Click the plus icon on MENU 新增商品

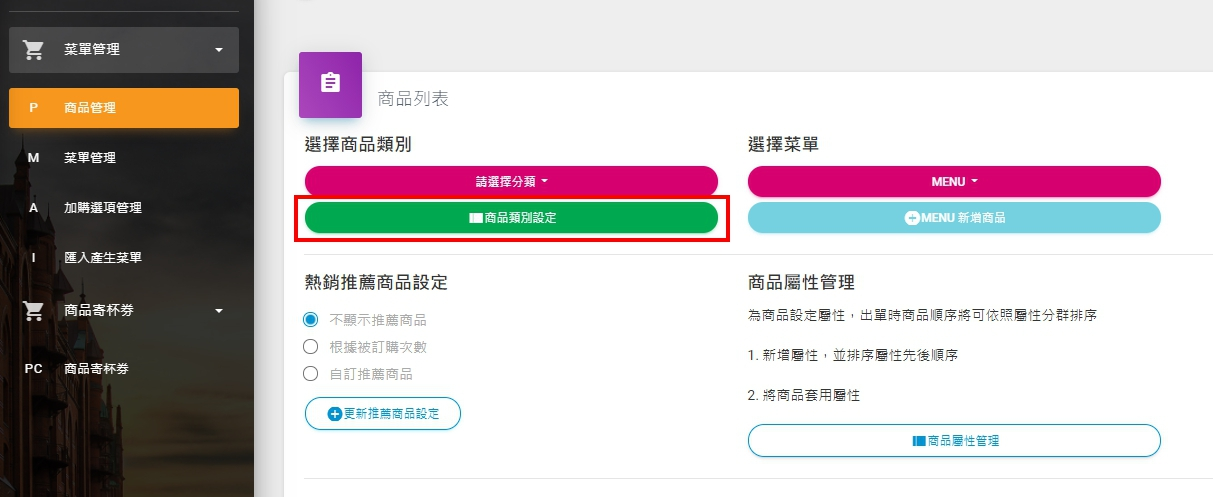[x=912, y=218]
